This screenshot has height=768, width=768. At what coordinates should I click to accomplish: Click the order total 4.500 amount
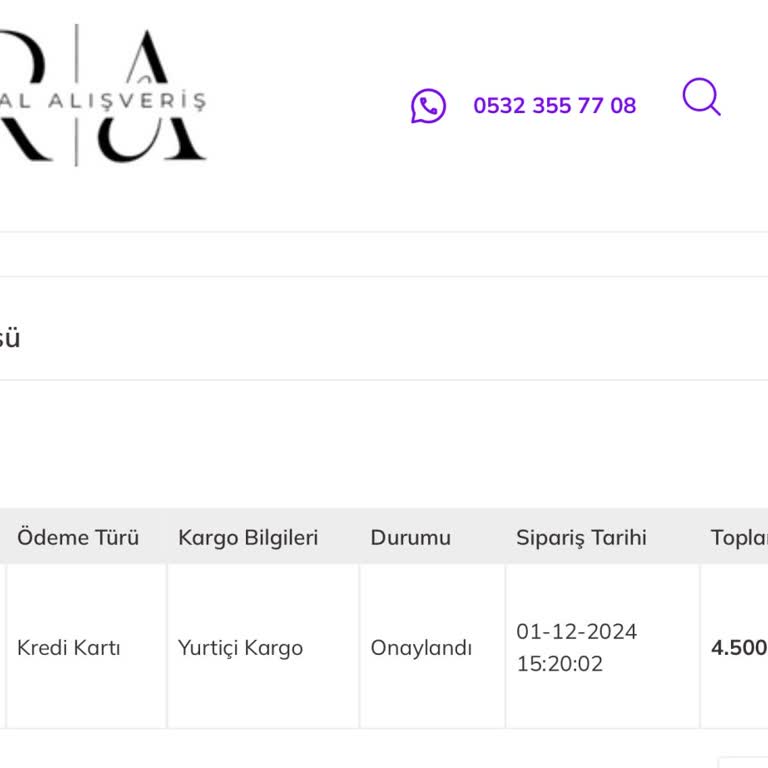tap(739, 648)
